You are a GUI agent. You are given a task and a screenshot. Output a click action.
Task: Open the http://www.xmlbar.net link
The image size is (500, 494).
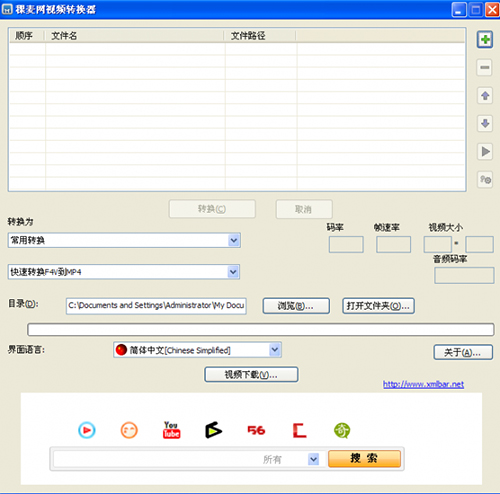(423, 384)
